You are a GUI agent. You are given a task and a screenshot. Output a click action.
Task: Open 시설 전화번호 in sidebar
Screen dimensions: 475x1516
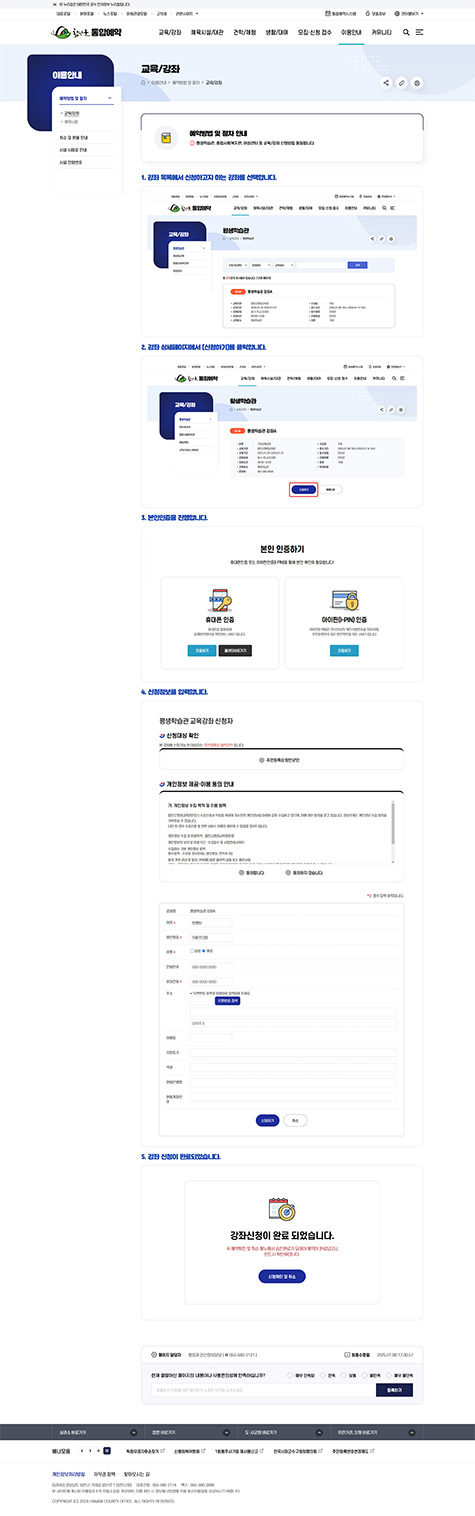coord(71,161)
